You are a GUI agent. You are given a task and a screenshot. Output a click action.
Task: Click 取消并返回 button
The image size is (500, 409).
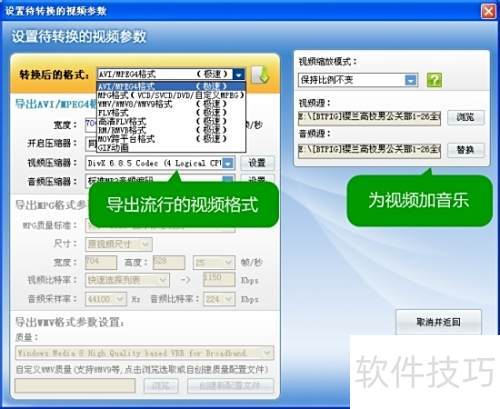coord(438,322)
